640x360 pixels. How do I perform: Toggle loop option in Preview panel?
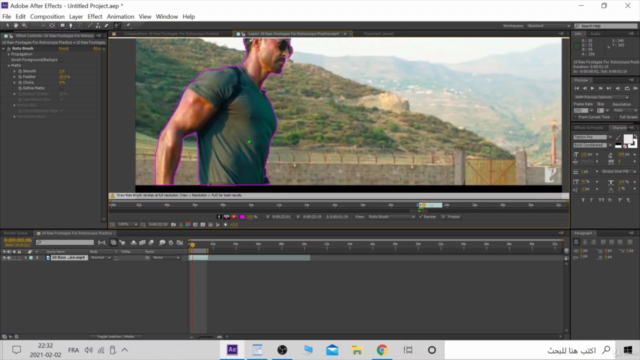627,89
